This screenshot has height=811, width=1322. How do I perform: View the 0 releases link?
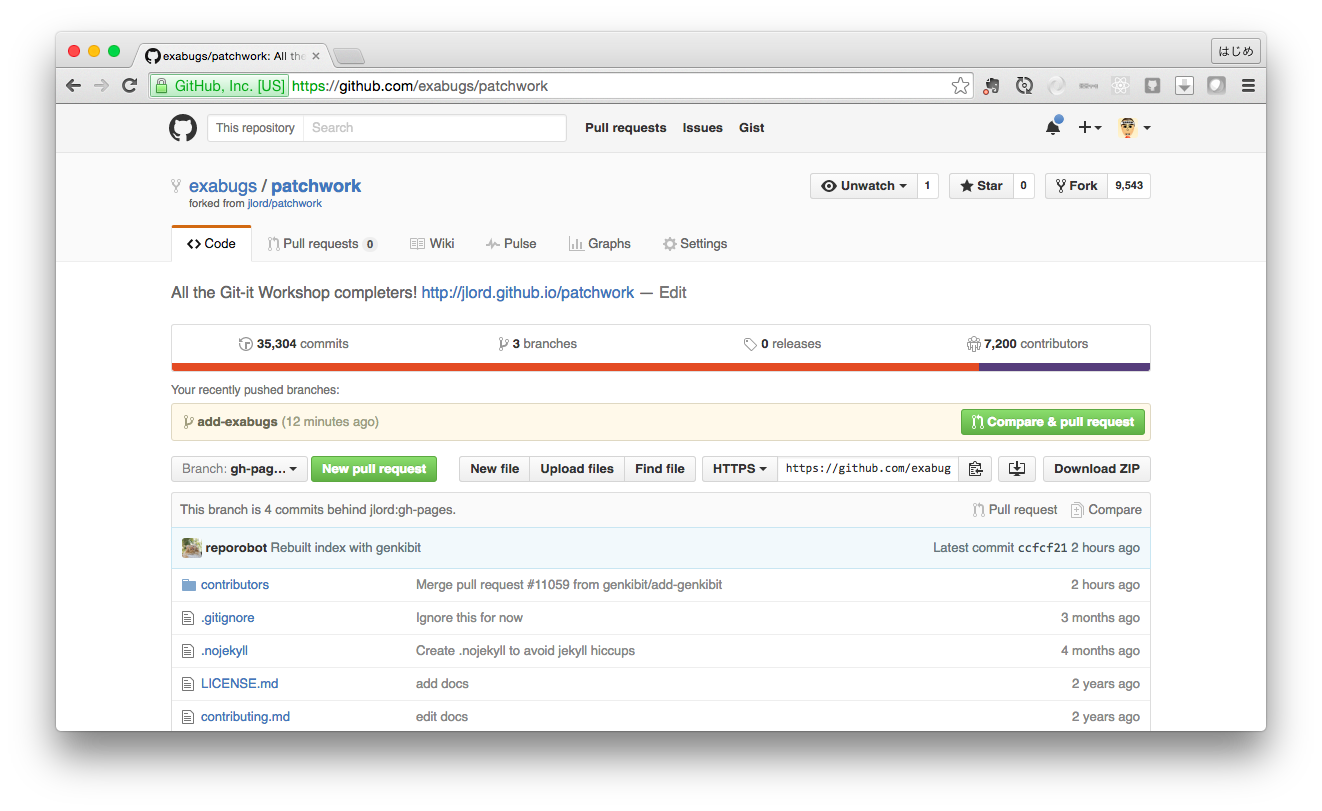(x=782, y=344)
